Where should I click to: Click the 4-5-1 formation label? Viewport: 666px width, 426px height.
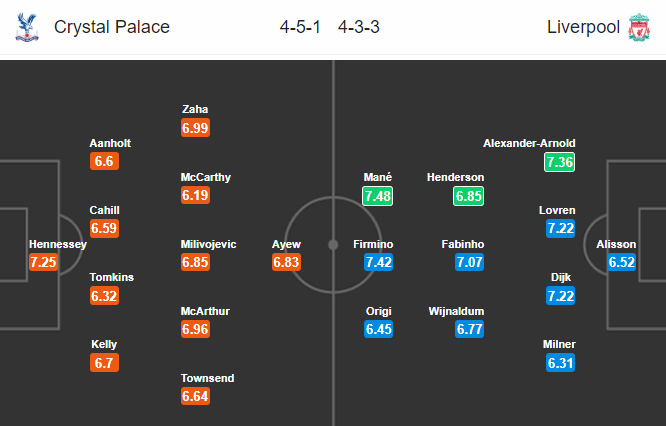coord(300,27)
